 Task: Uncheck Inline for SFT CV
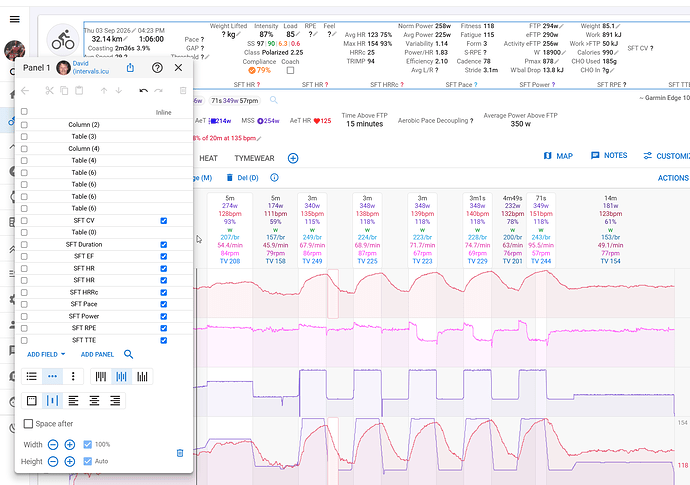click(164, 220)
